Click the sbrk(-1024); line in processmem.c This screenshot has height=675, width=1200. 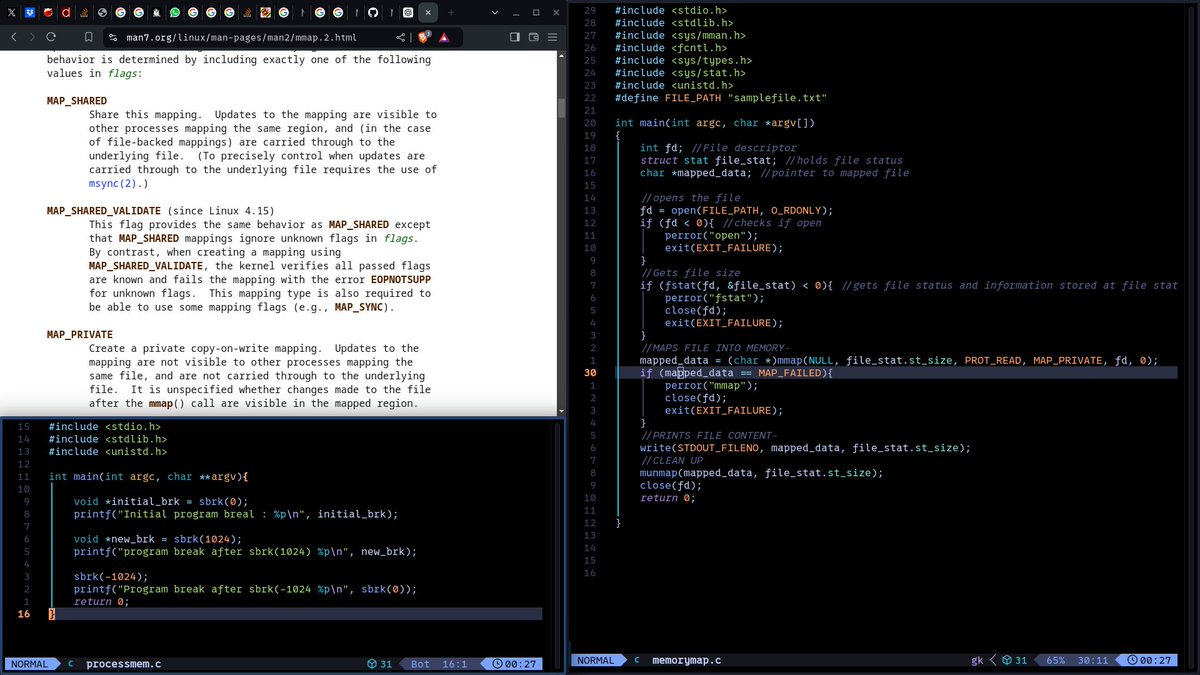click(111, 576)
